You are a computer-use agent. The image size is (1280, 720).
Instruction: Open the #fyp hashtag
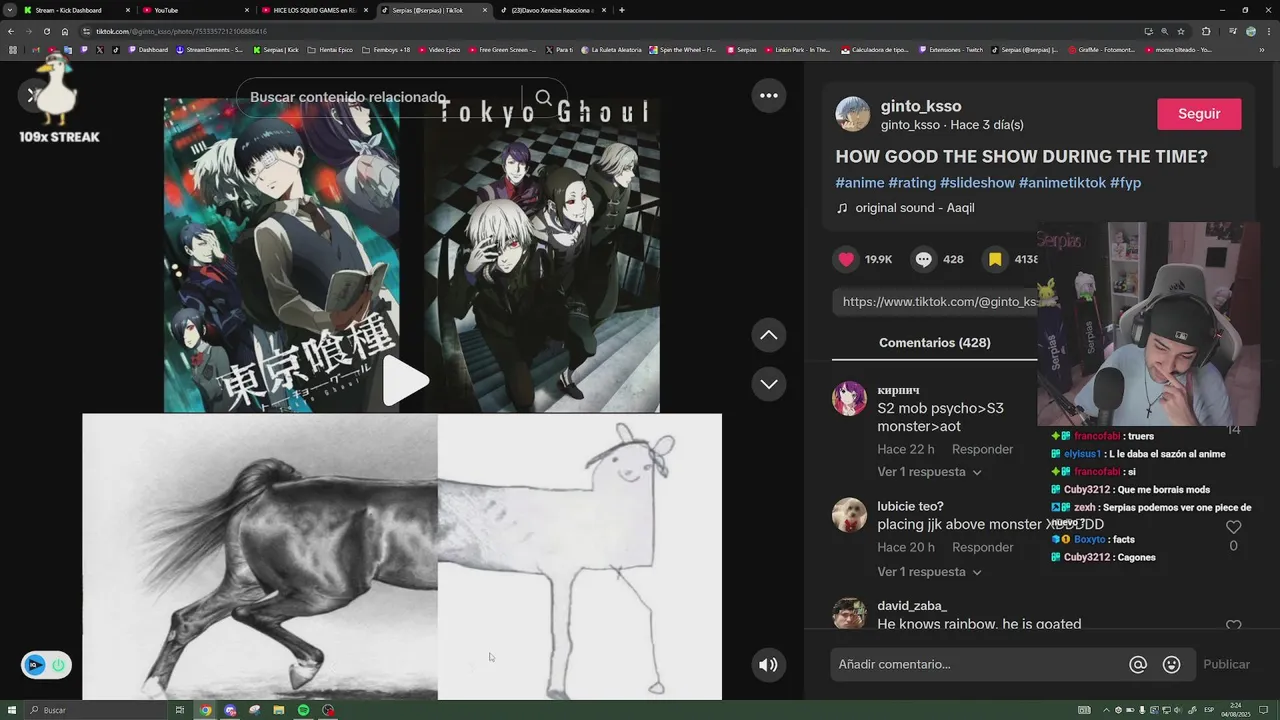[1125, 183]
